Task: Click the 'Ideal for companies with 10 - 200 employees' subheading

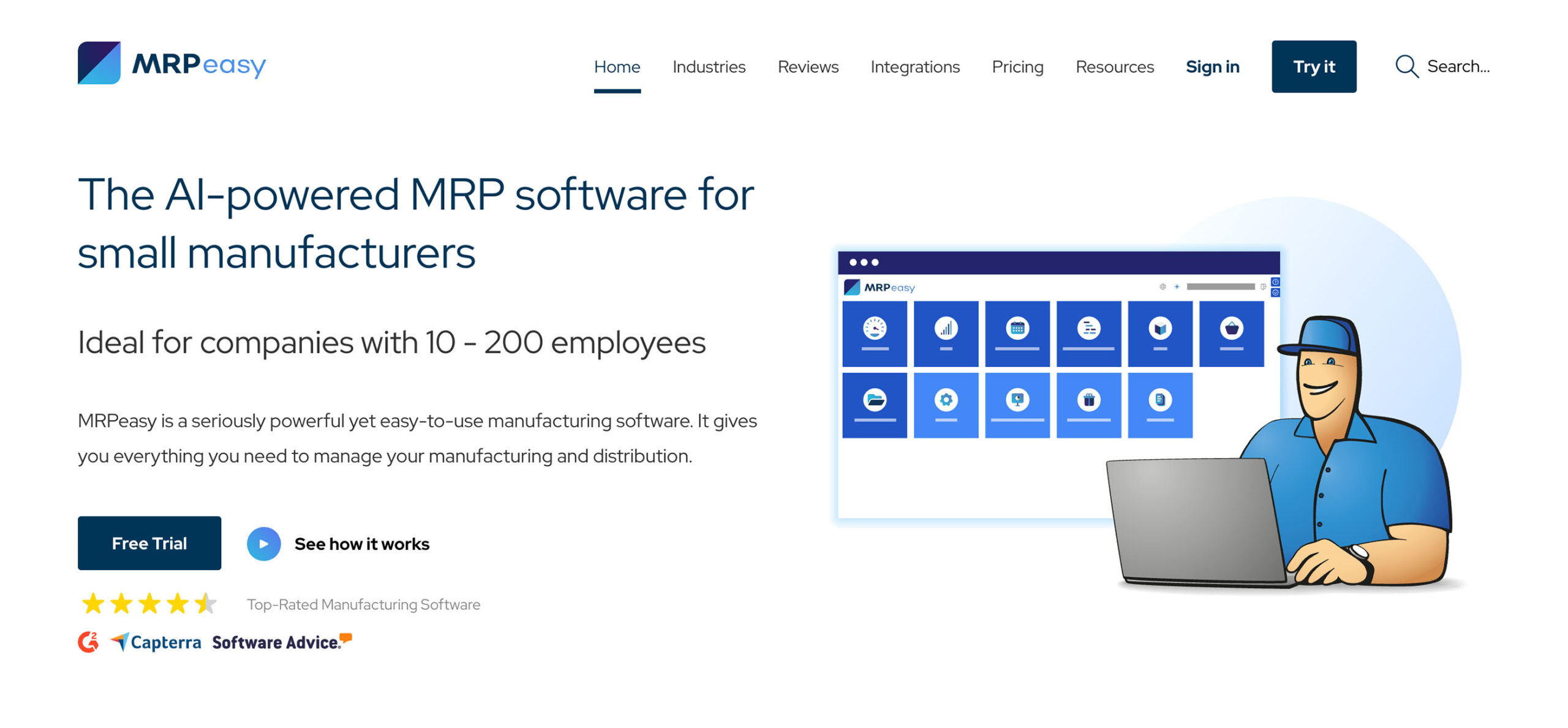Action: point(392,342)
